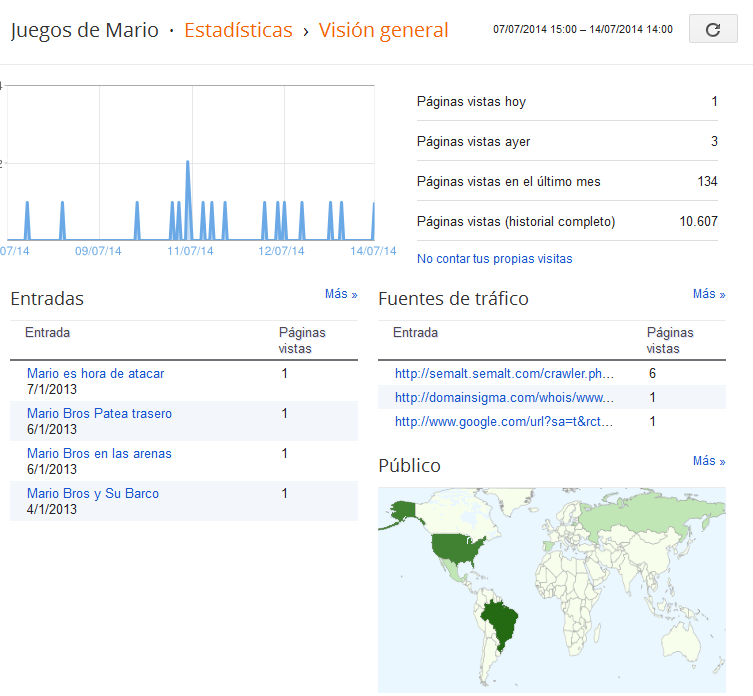The height and width of the screenshot is (696, 753).
Task: Expand Público section via Más link
Action: [709, 461]
